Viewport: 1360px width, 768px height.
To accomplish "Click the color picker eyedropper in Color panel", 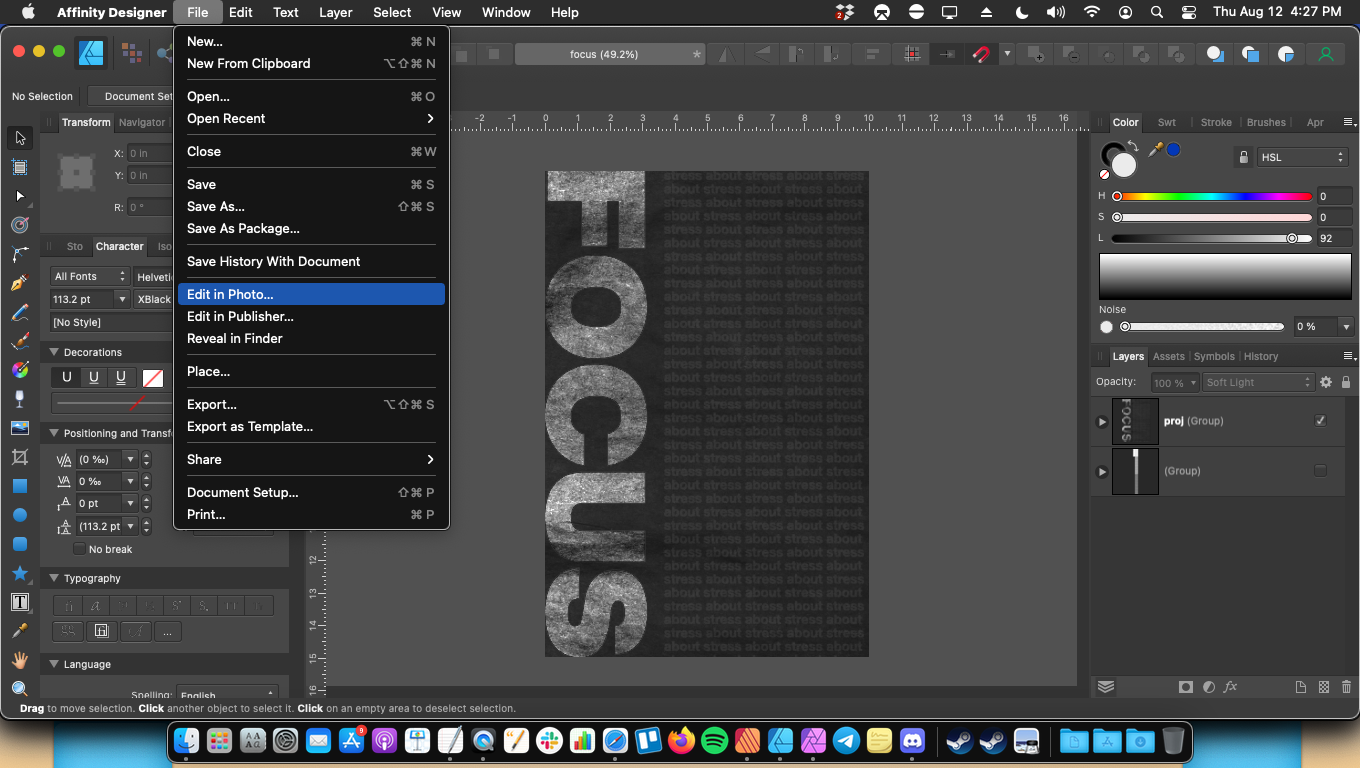I will [x=1156, y=149].
